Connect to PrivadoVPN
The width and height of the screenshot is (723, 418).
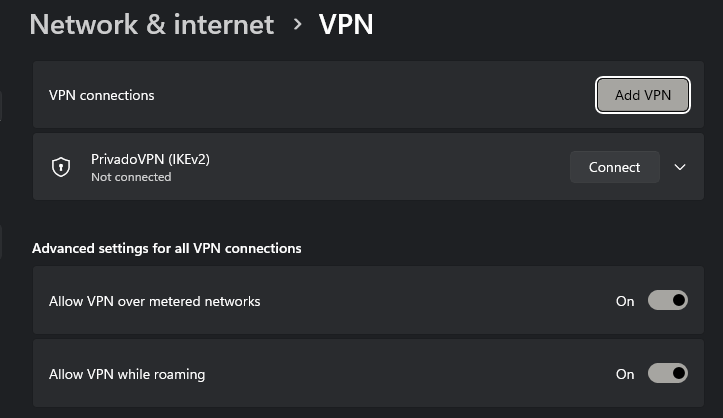(614, 167)
